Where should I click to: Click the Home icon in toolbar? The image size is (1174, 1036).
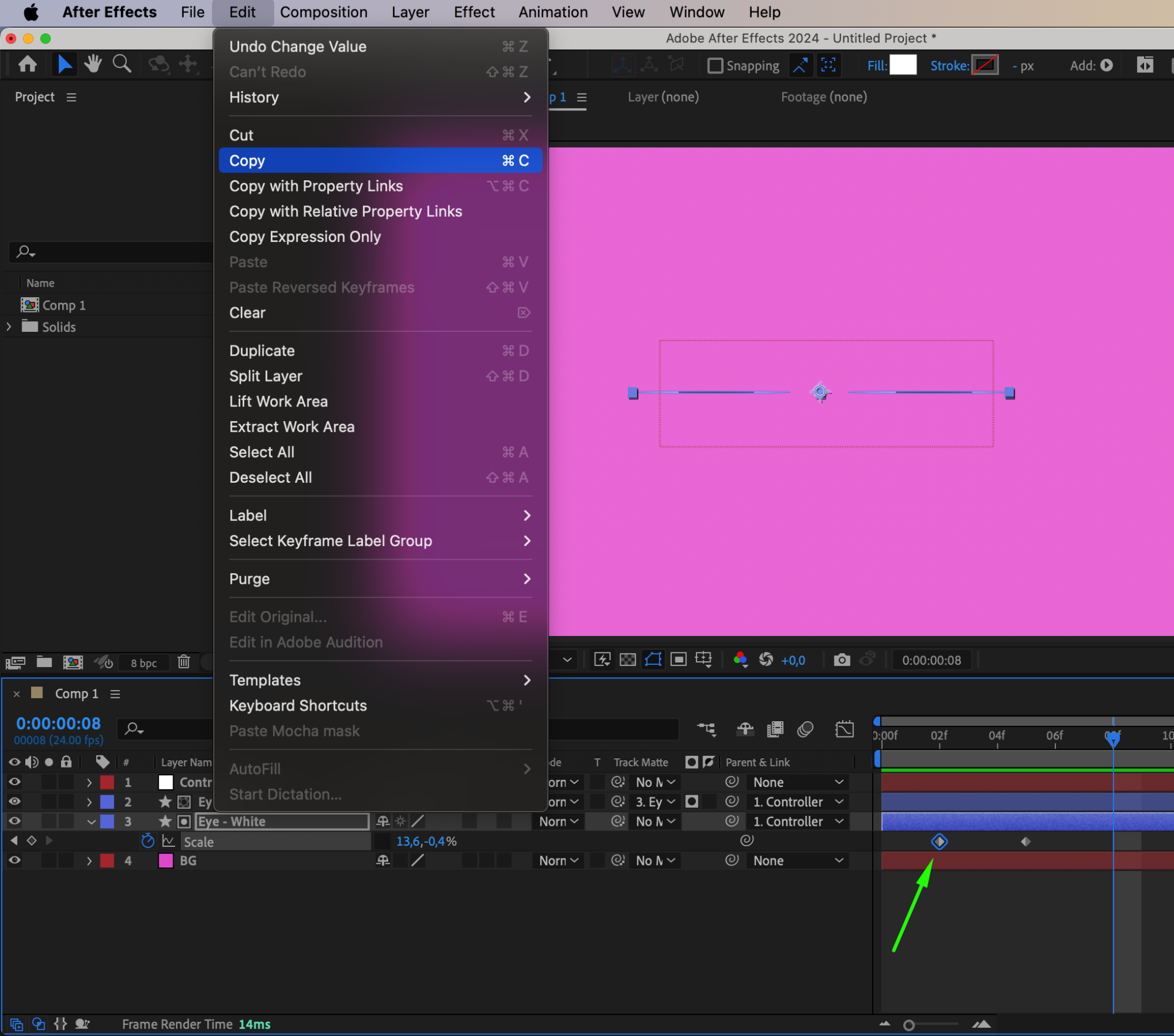coord(28,64)
